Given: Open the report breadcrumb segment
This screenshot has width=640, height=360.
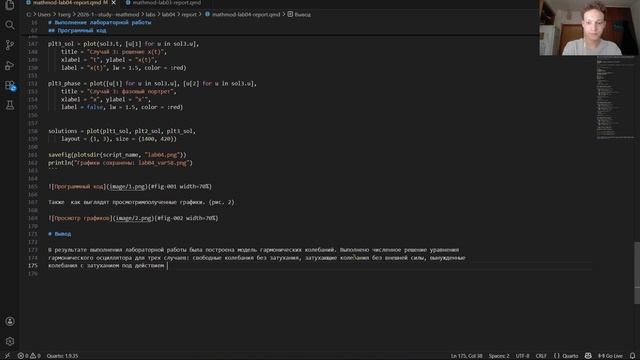Looking at the screenshot, I should point(189,14).
